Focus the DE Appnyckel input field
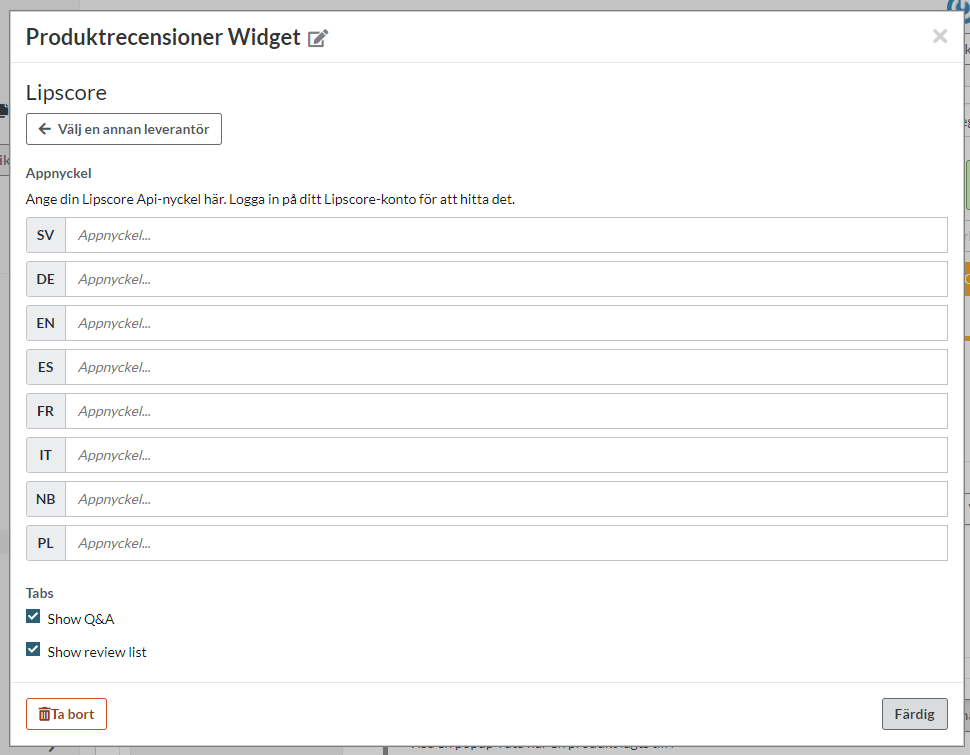Image resolution: width=970 pixels, height=755 pixels. [x=506, y=280]
